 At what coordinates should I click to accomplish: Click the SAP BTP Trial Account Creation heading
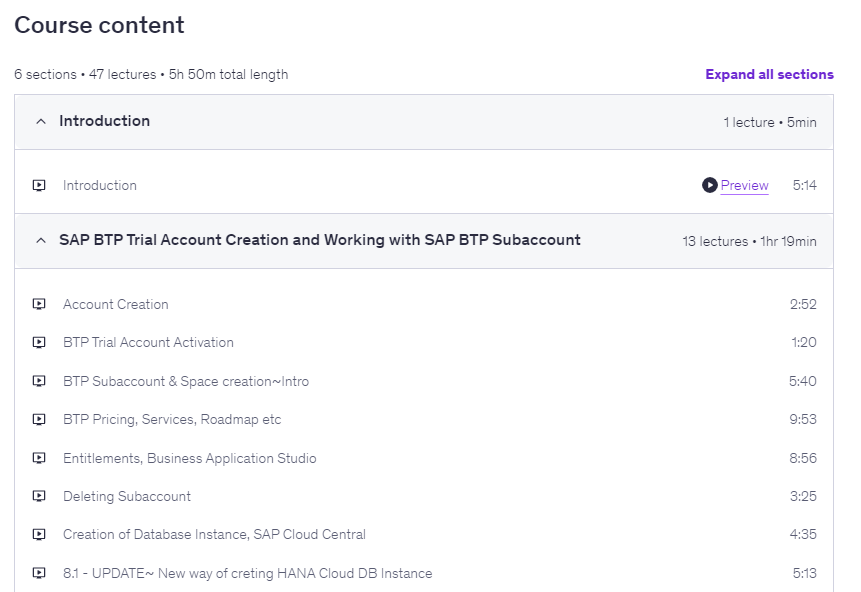319,240
